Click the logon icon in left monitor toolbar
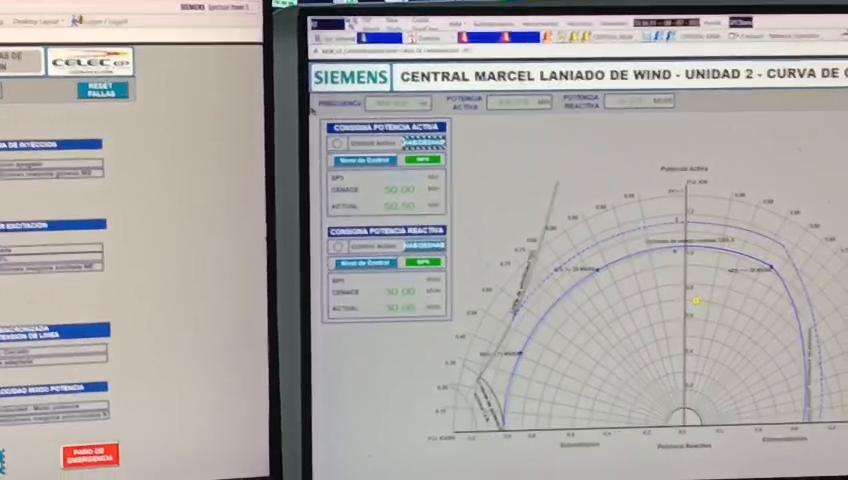This screenshot has height=480, width=848. [x=77, y=21]
